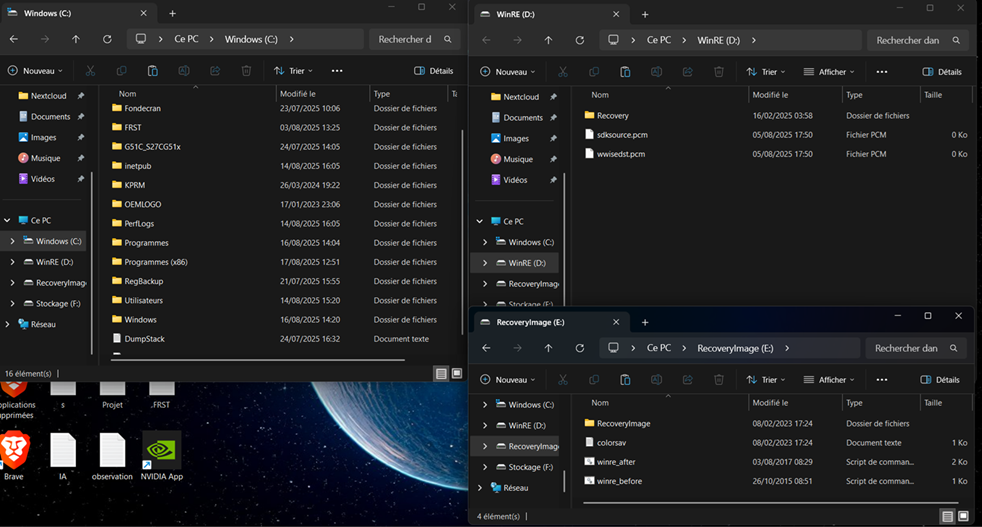Image resolution: width=982 pixels, height=527 pixels.
Task: Open Brave browser desktop icon
Action: click(14, 457)
